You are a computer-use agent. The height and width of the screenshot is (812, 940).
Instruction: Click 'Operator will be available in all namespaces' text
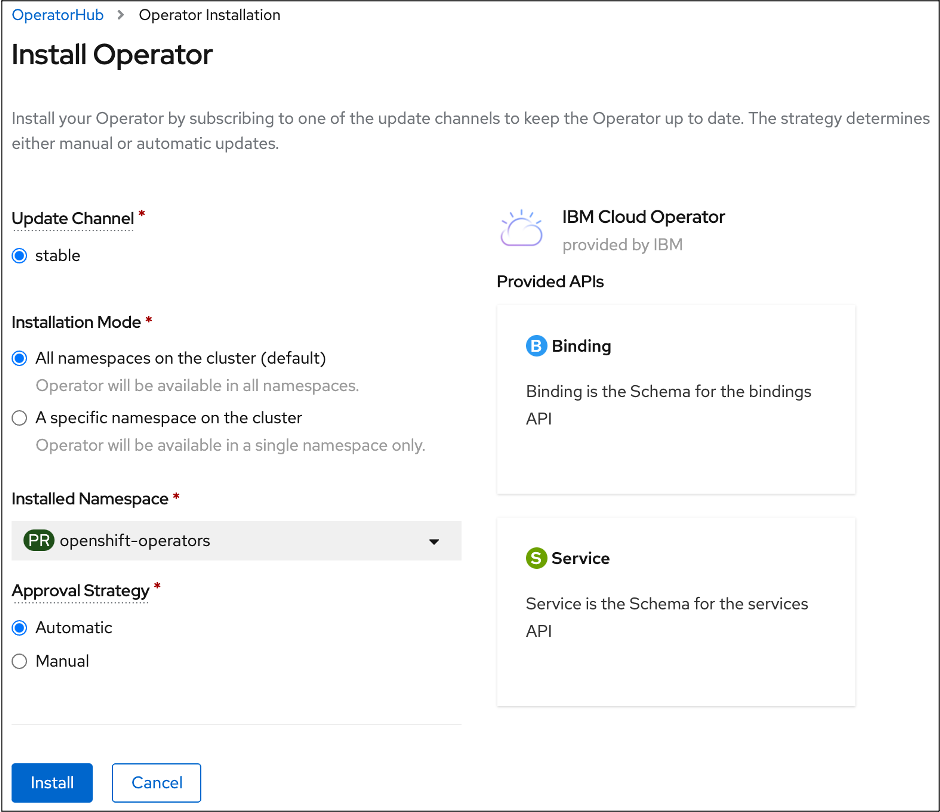coord(197,386)
